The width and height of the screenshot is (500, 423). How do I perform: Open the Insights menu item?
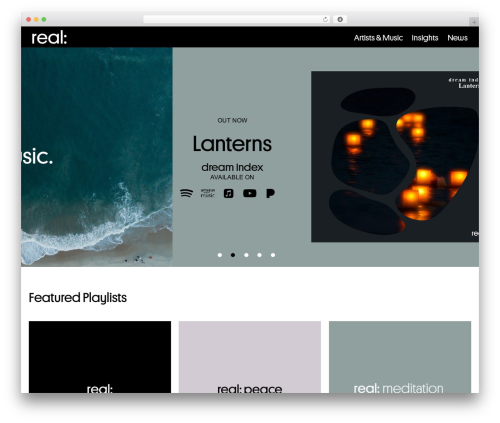pyautogui.click(x=425, y=38)
